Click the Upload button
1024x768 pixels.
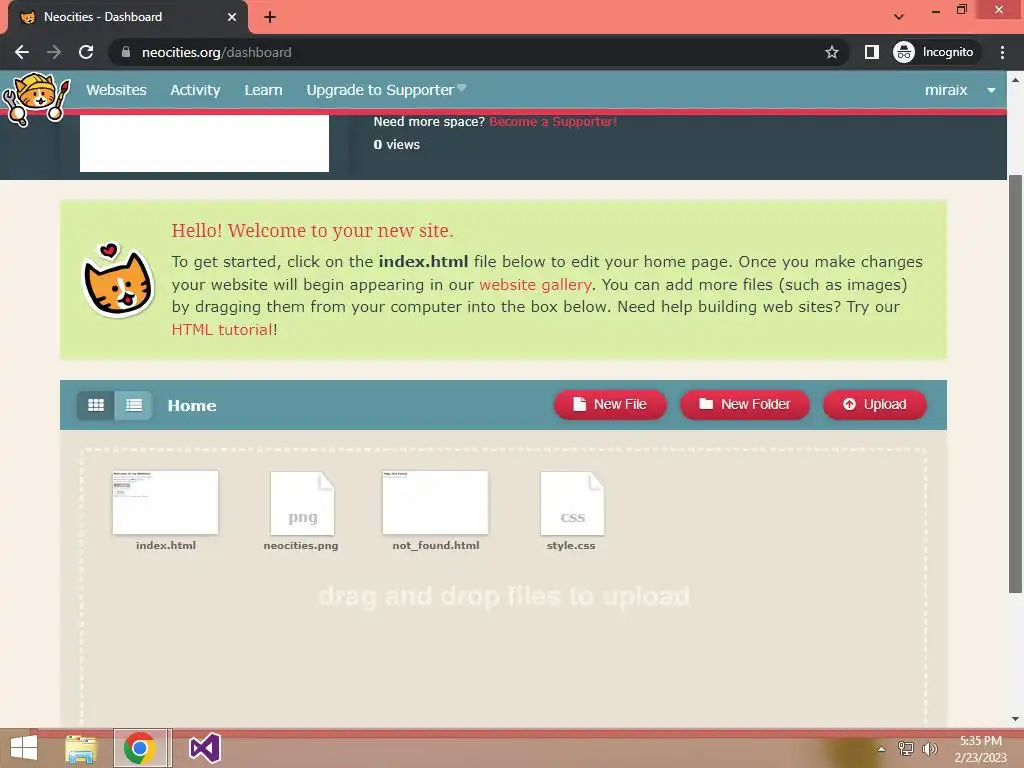pos(874,404)
